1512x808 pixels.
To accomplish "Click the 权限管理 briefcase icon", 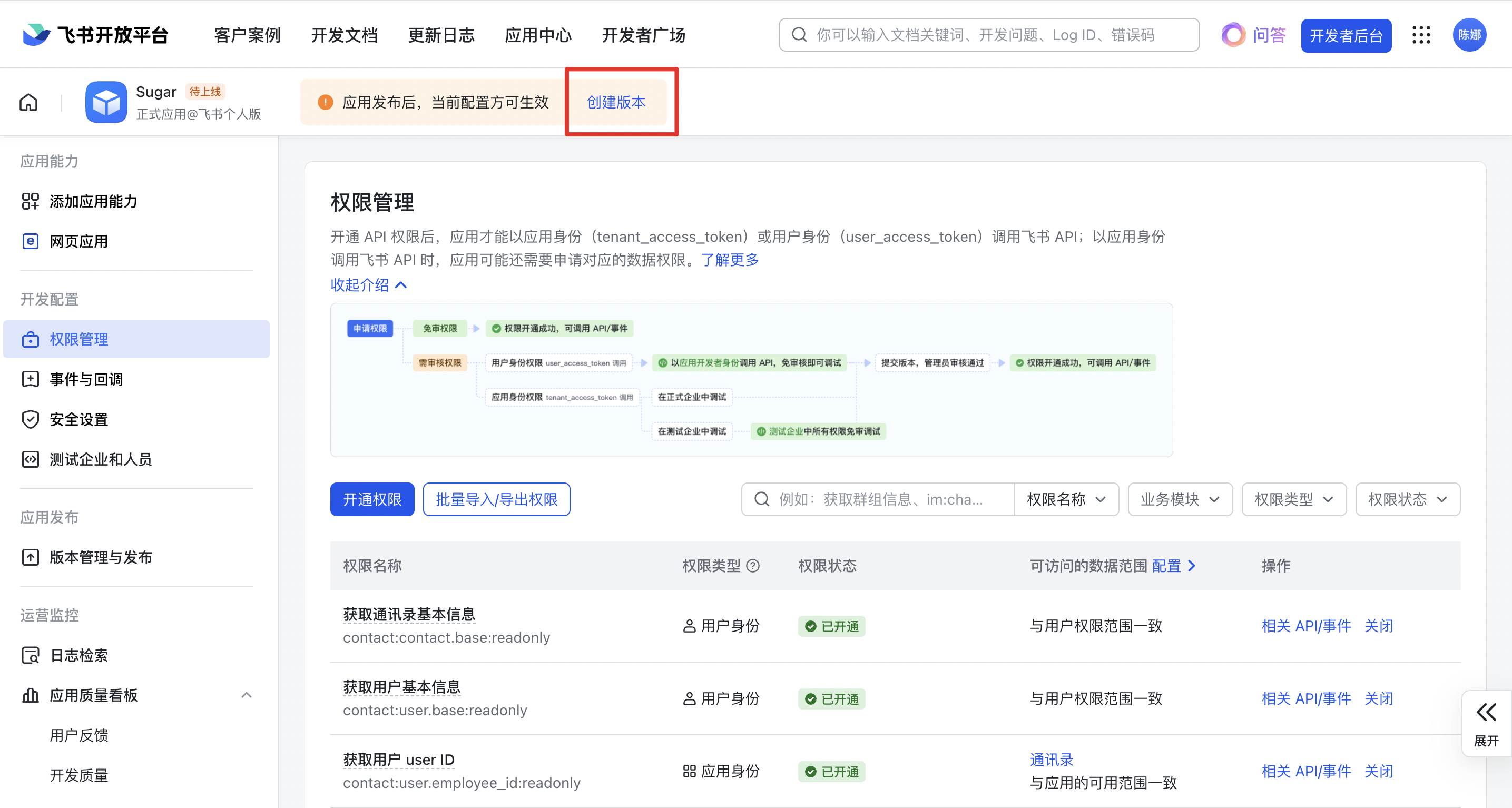I will [30, 340].
